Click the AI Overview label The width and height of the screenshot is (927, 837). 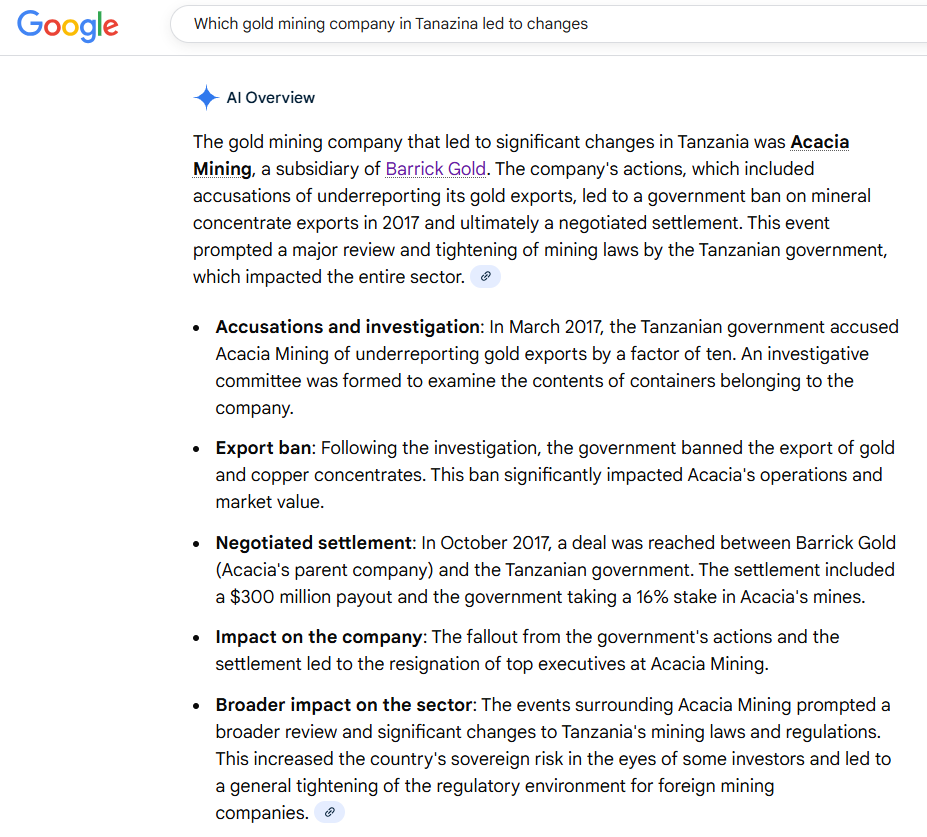point(270,98)
